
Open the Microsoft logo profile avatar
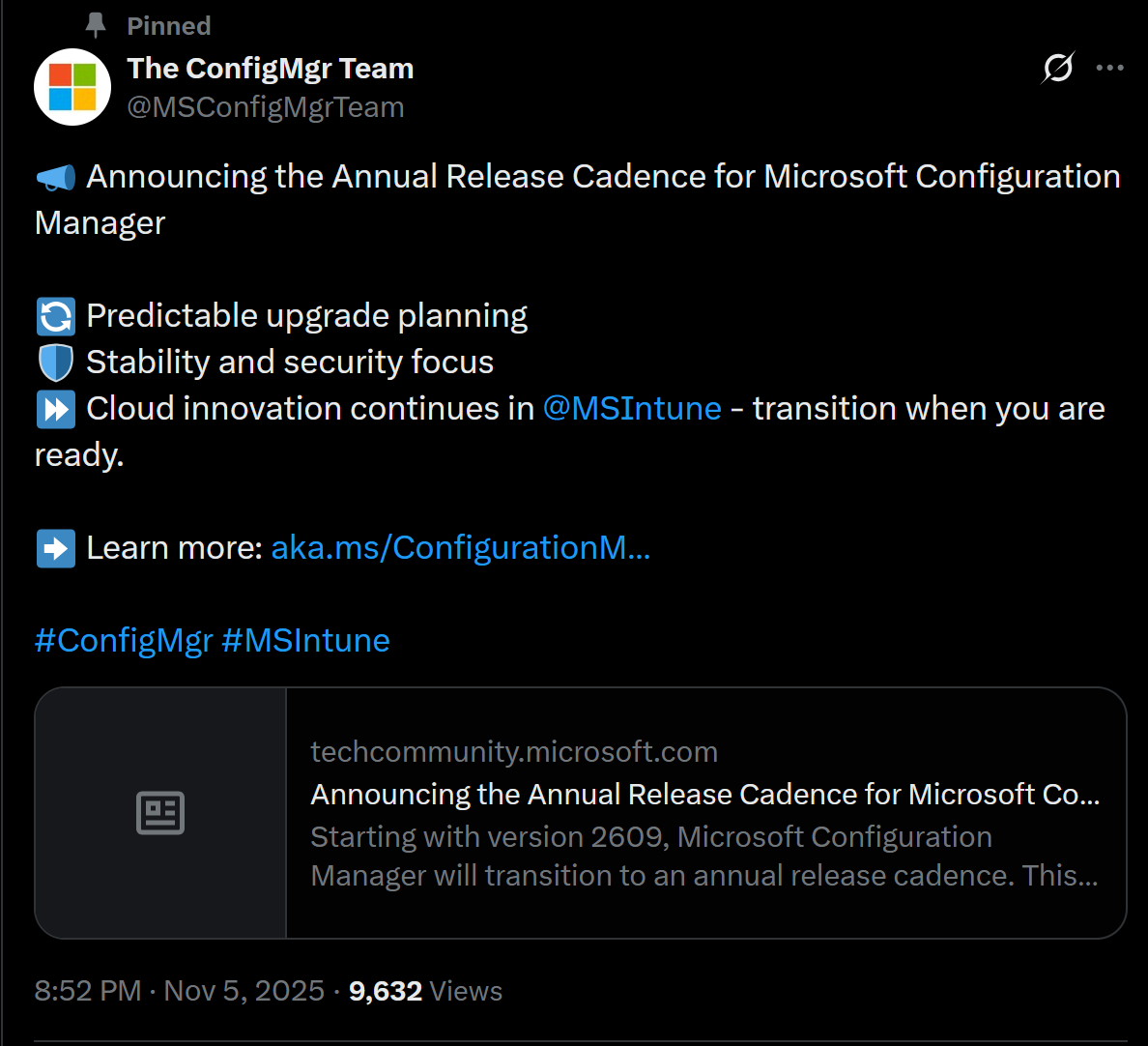pos(72,87)
